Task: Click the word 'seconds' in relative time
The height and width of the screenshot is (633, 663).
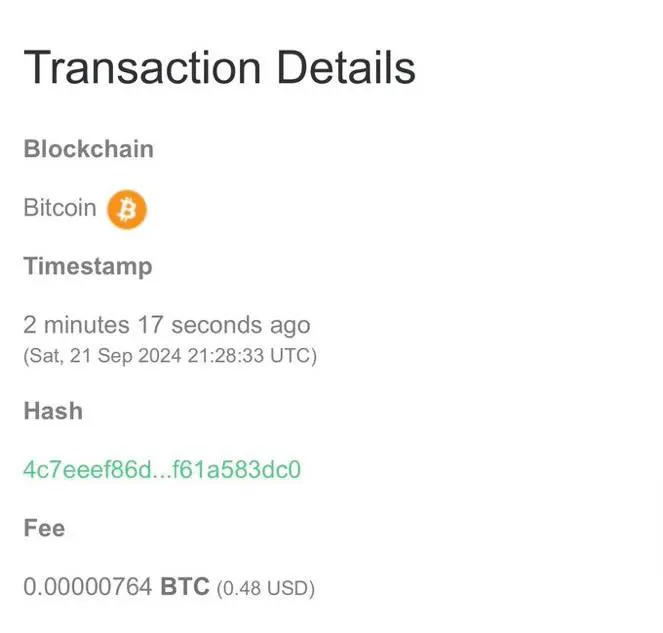Action: (216, 326)
